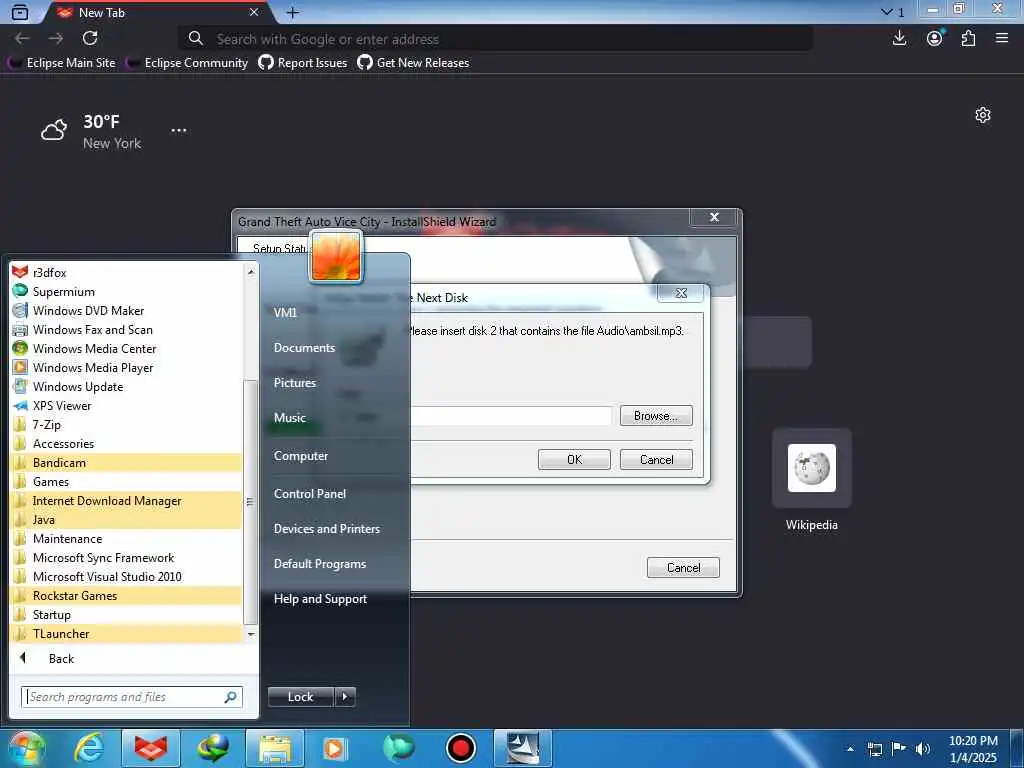
Task: Open new tab page settings gear
Action: coord(983,116)
